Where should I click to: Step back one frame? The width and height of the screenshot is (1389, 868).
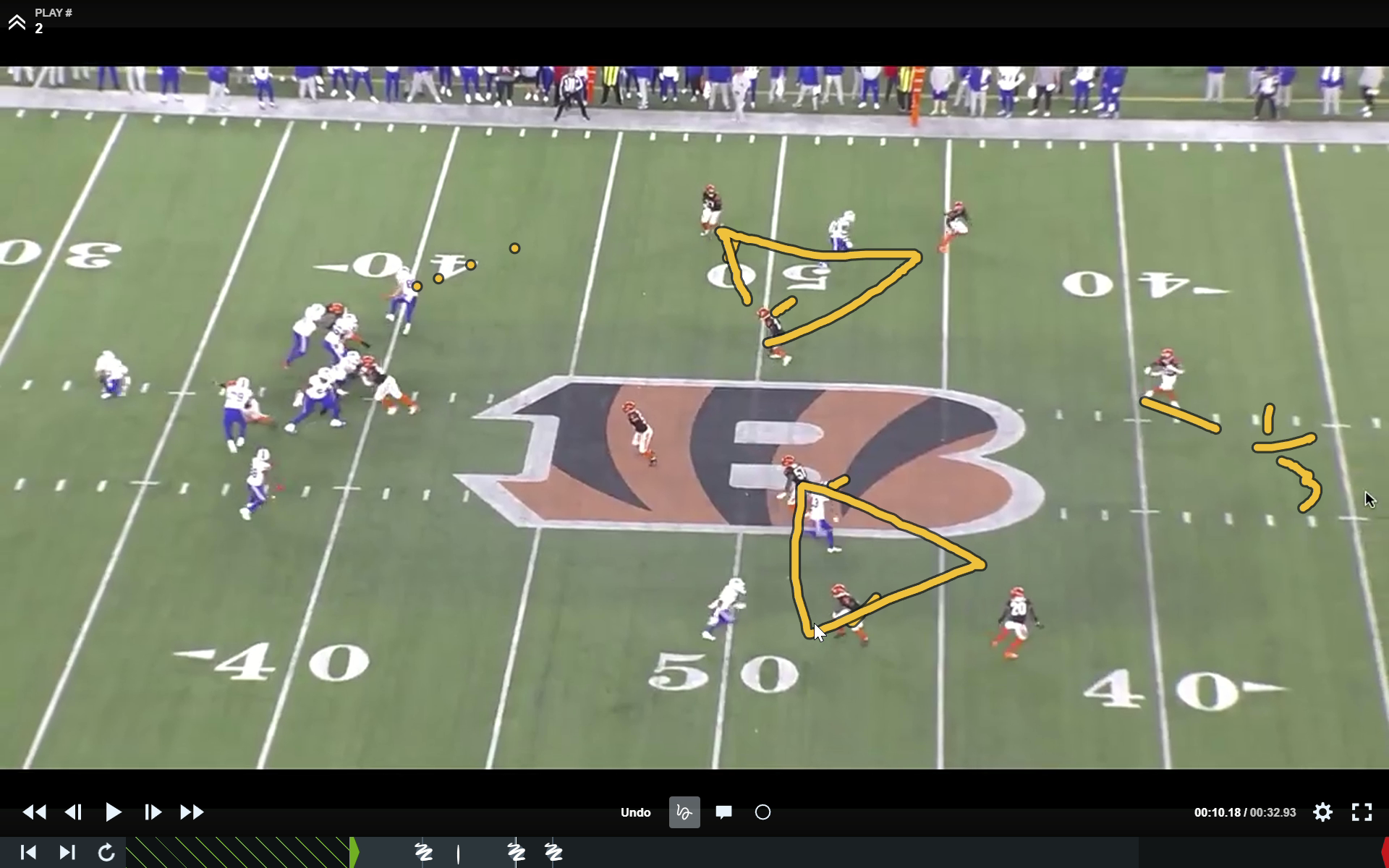click(x=74, y=812)
